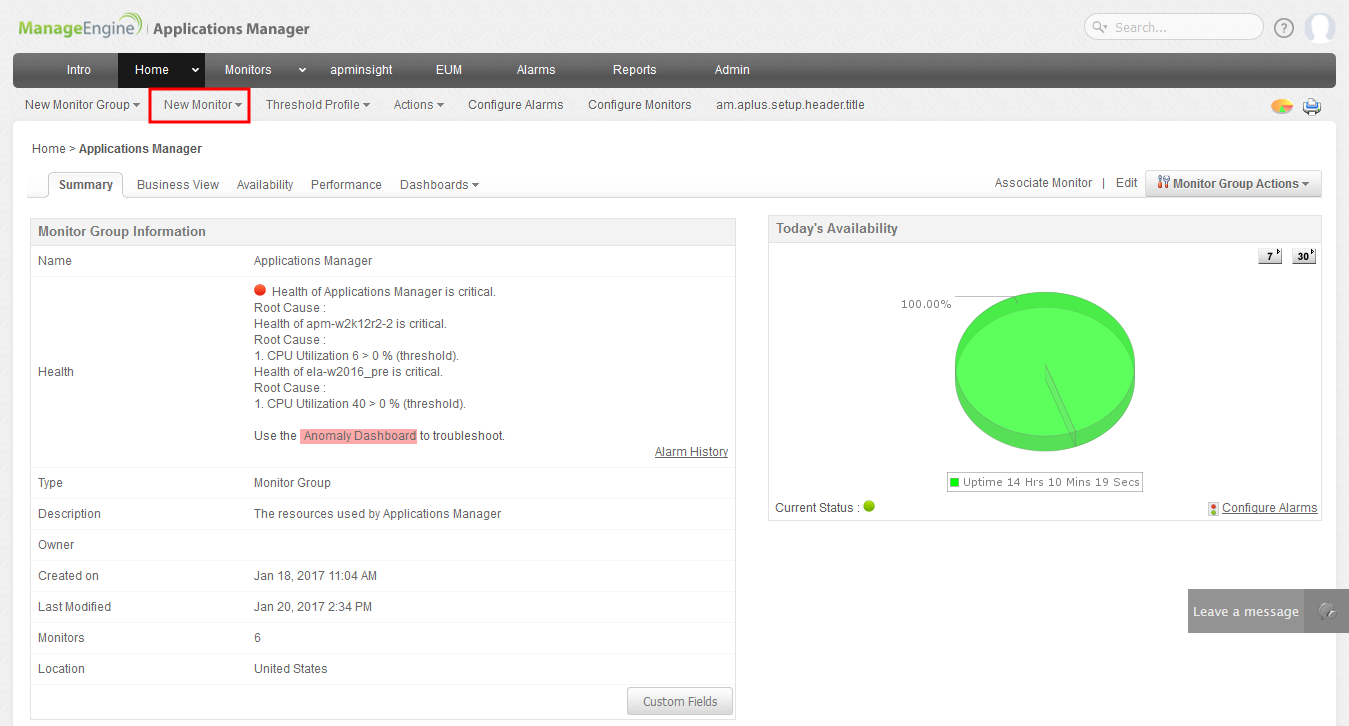Expand the New Monitor dropdown
The height and width of the screenshot is (726, 1349).
click(x=199, y=105)
